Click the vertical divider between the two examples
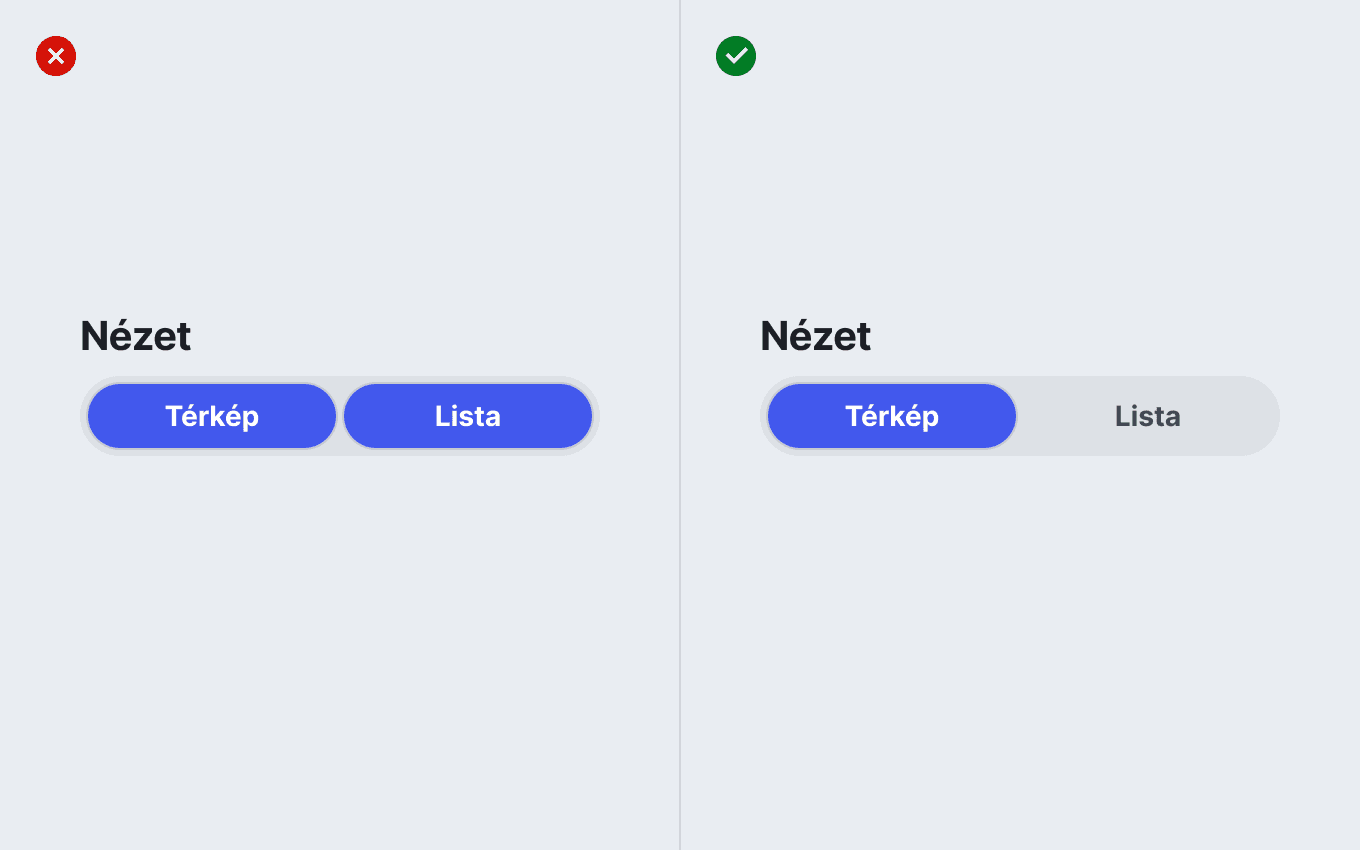 tap(680, 425)
